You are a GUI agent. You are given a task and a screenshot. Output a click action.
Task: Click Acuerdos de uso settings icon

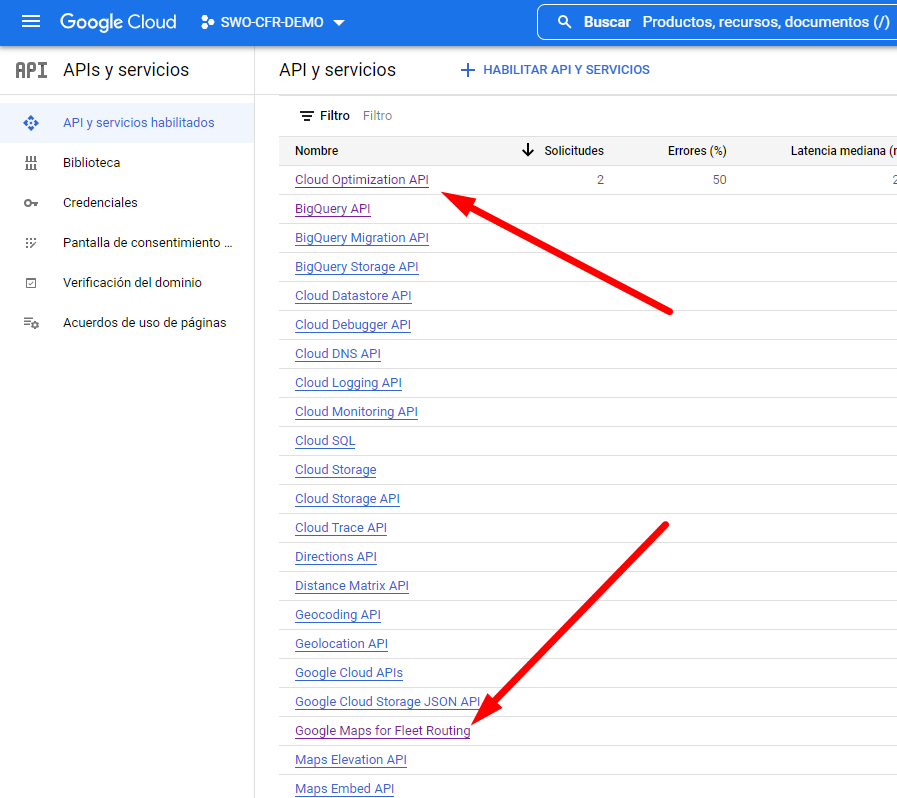click(31, 323)
